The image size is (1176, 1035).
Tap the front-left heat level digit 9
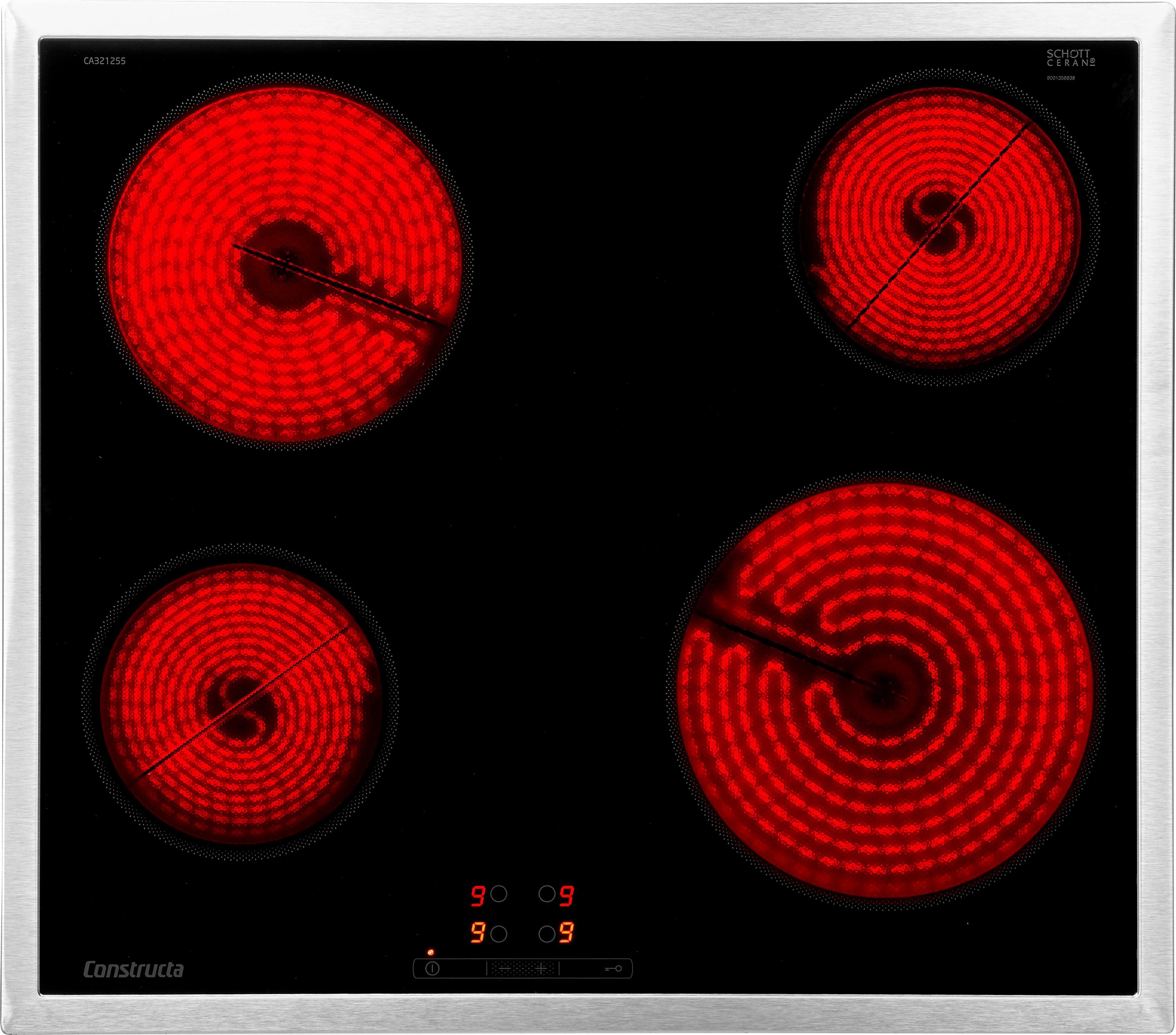478,932
